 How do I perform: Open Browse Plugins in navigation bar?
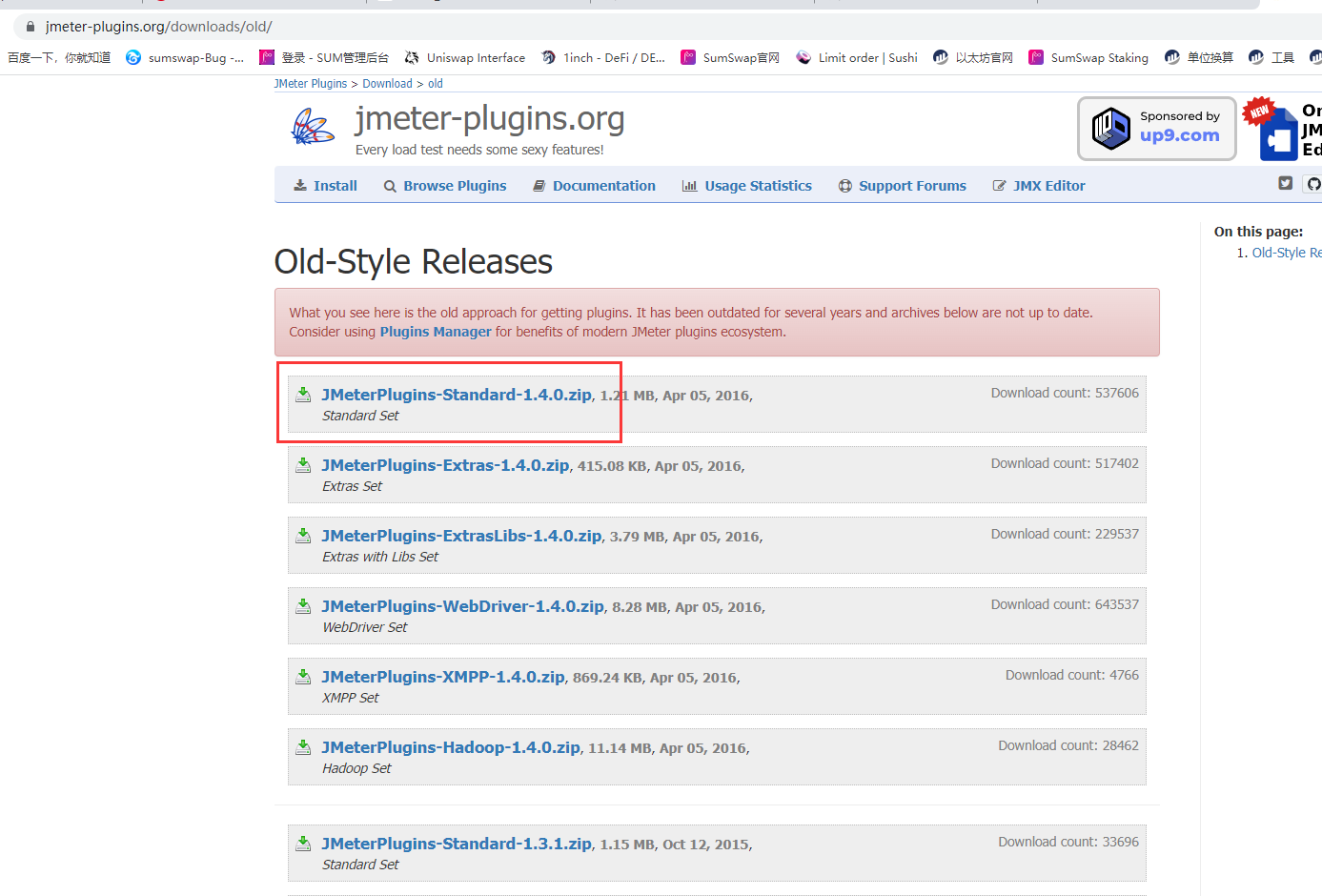(x=445, y=186)
